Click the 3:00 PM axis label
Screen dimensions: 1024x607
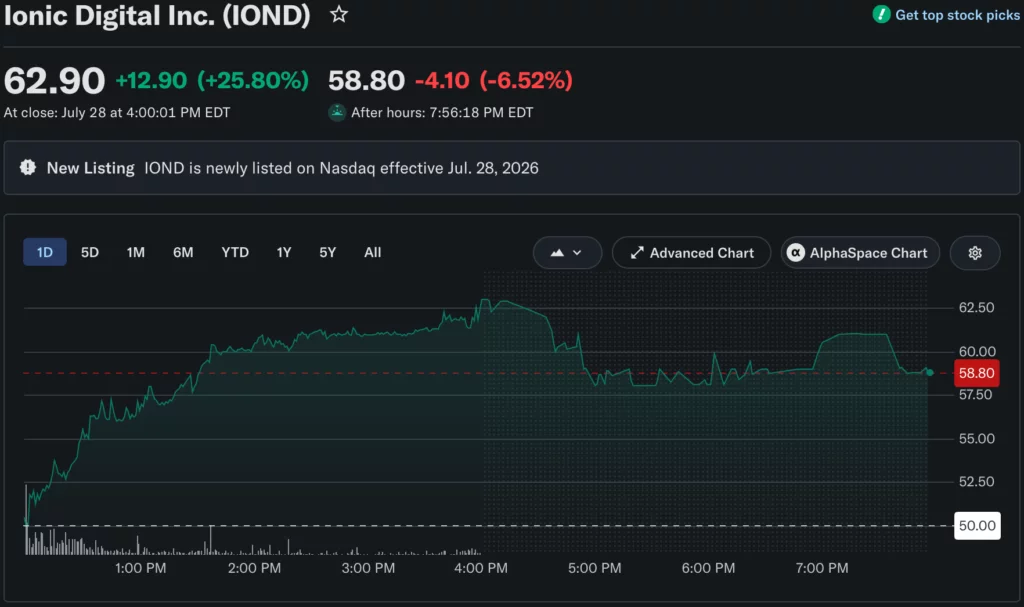[368, 568]
